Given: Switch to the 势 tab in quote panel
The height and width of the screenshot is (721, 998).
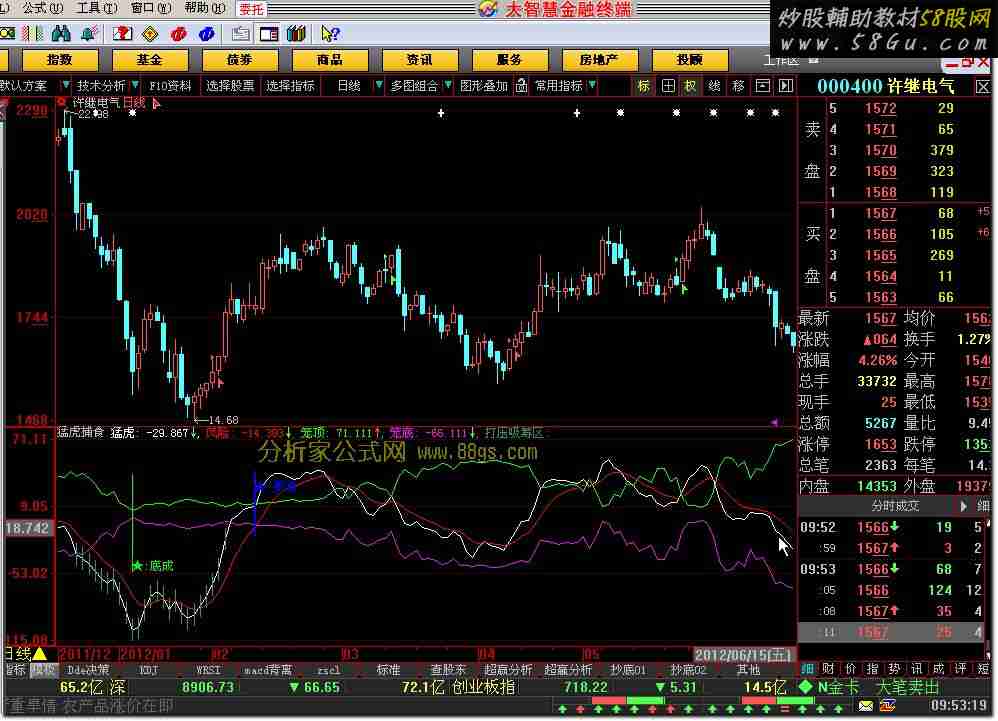Looking at the screenshot, I should pyautogui.click(x=894, y=669).
